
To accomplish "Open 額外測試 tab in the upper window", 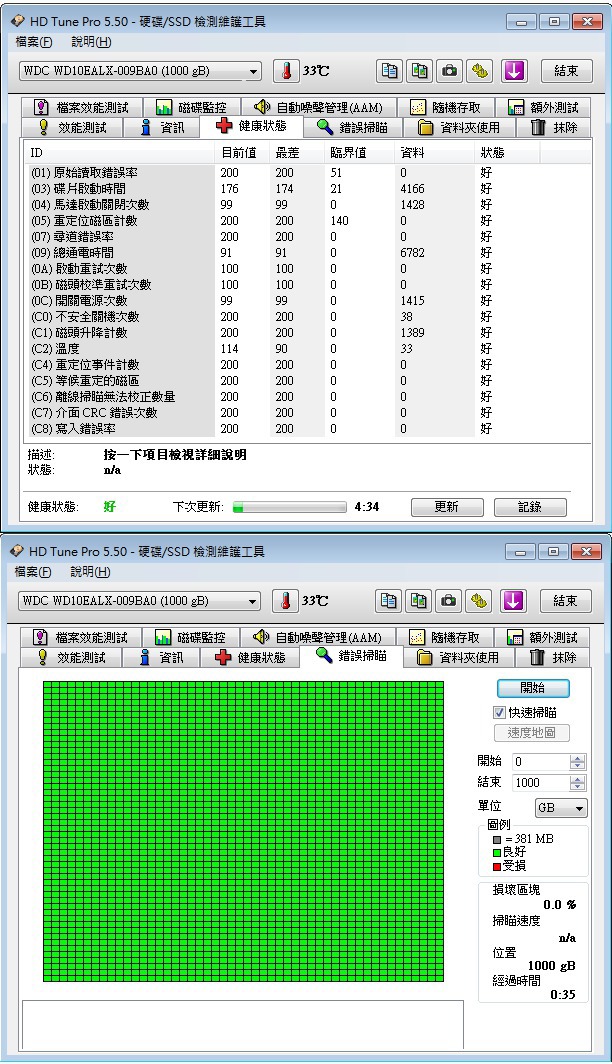I will [x=543, y=107].
